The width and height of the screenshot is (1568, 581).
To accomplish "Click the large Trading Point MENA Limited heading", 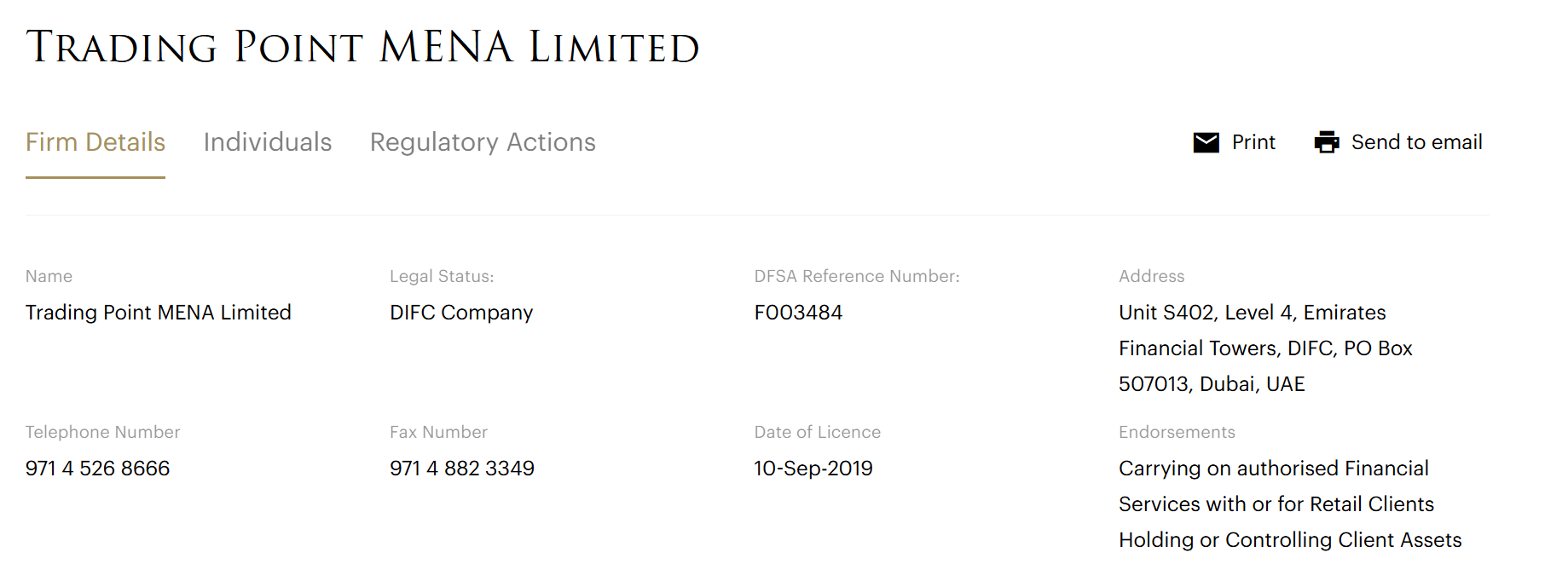I will point(362,47).
